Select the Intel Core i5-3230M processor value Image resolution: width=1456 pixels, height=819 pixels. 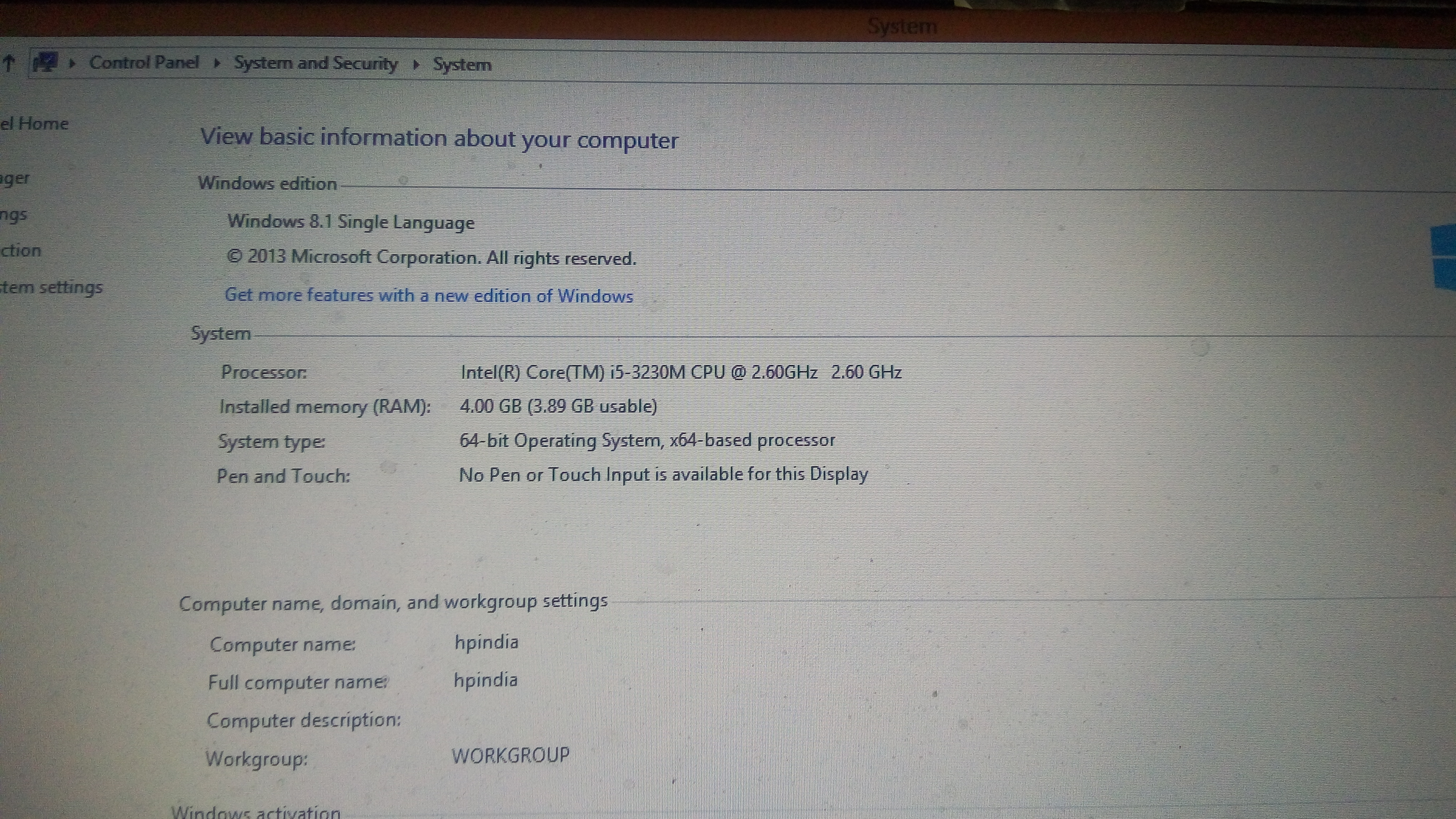(681, 372)
